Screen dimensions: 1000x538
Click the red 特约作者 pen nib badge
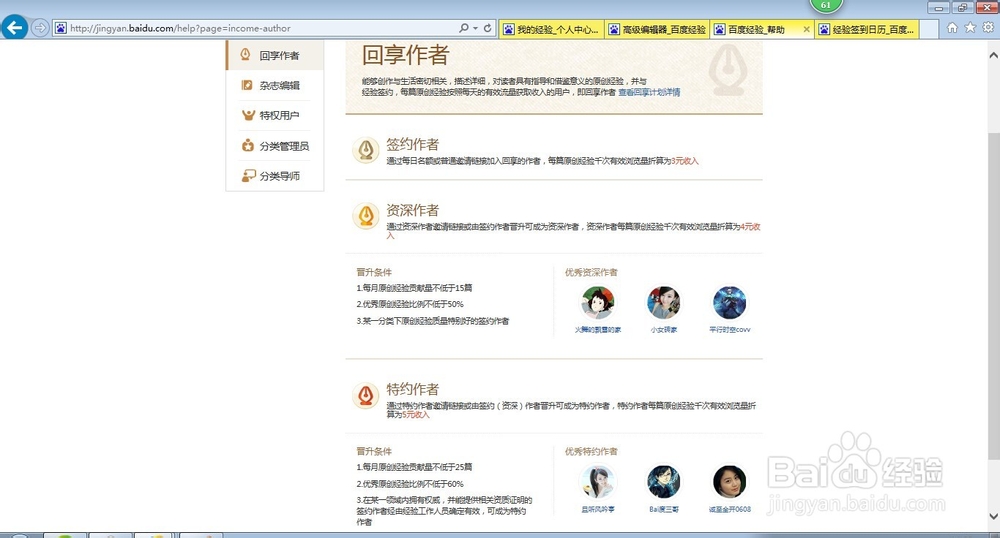366,395
